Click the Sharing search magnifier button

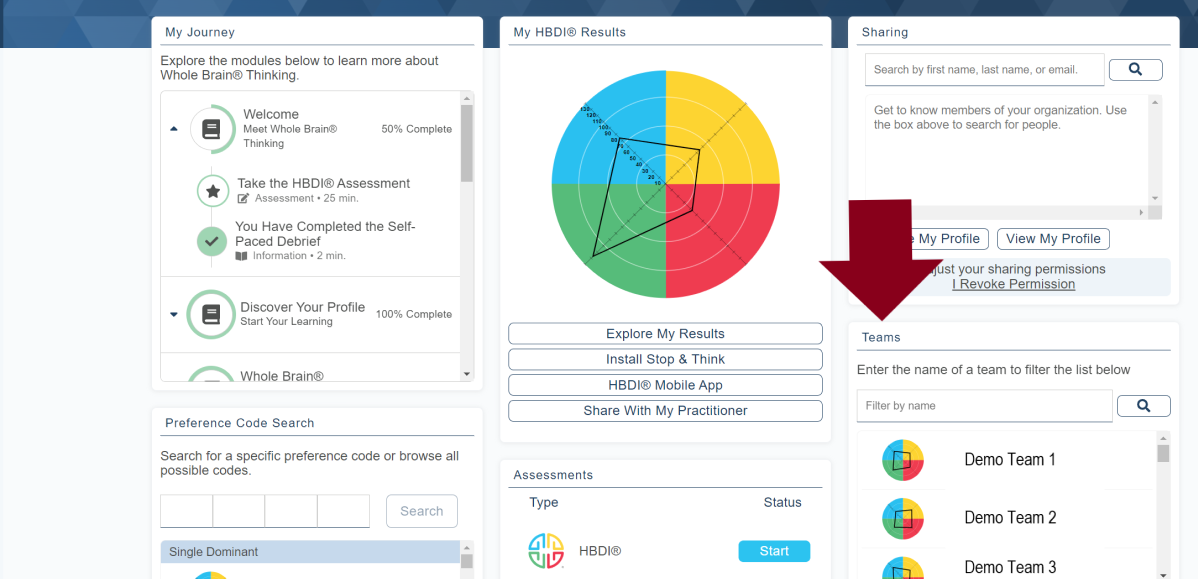(x=1135, y=70)
